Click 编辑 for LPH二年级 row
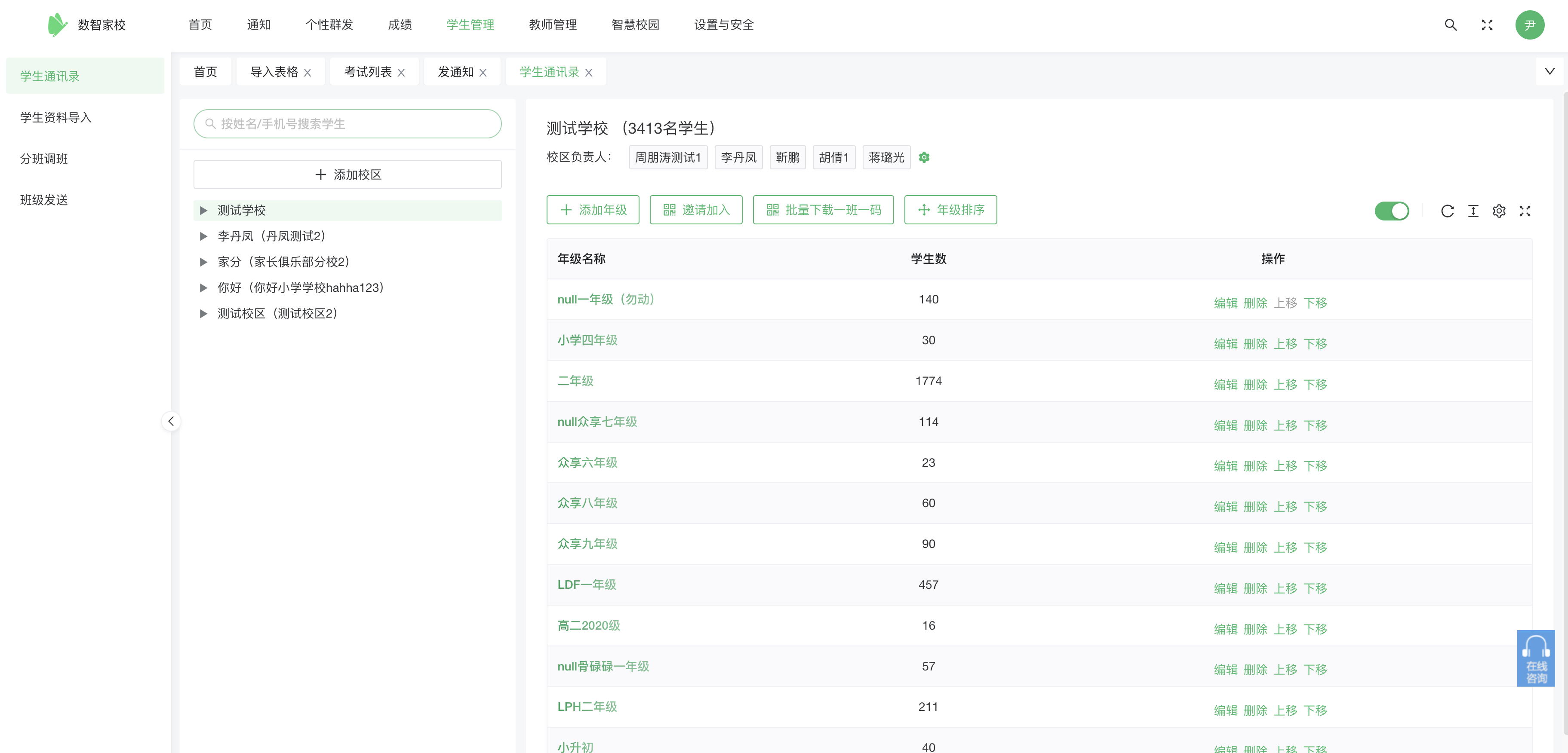The height and width of the screenshot is (753, 1568). tap(1225, 710)
